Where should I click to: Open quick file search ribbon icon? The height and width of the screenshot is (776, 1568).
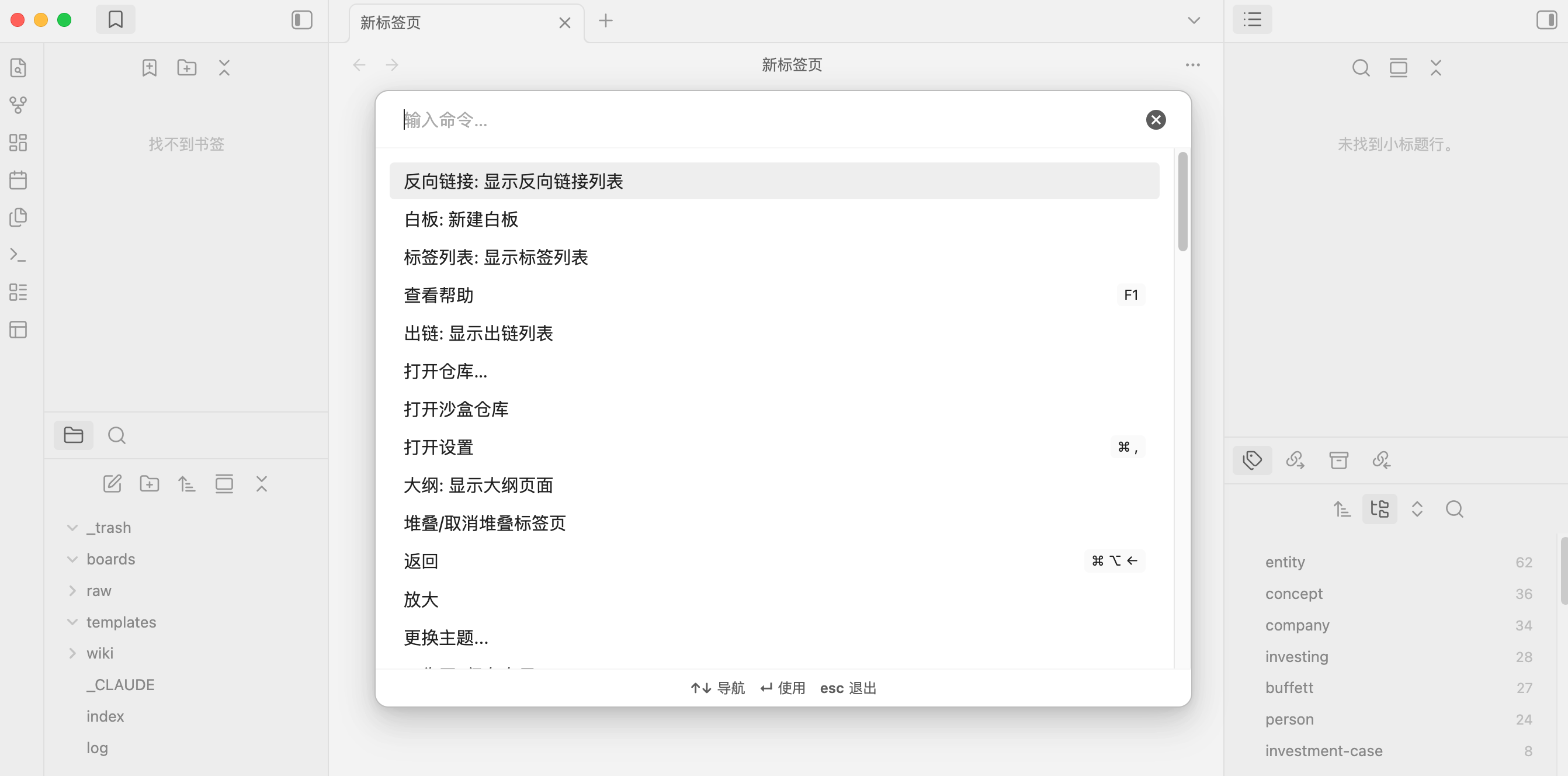coord(18,68)
